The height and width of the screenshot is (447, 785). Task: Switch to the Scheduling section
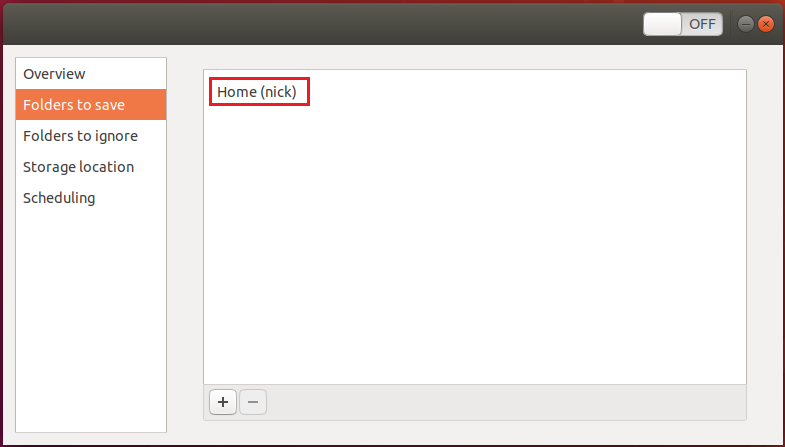91,198
